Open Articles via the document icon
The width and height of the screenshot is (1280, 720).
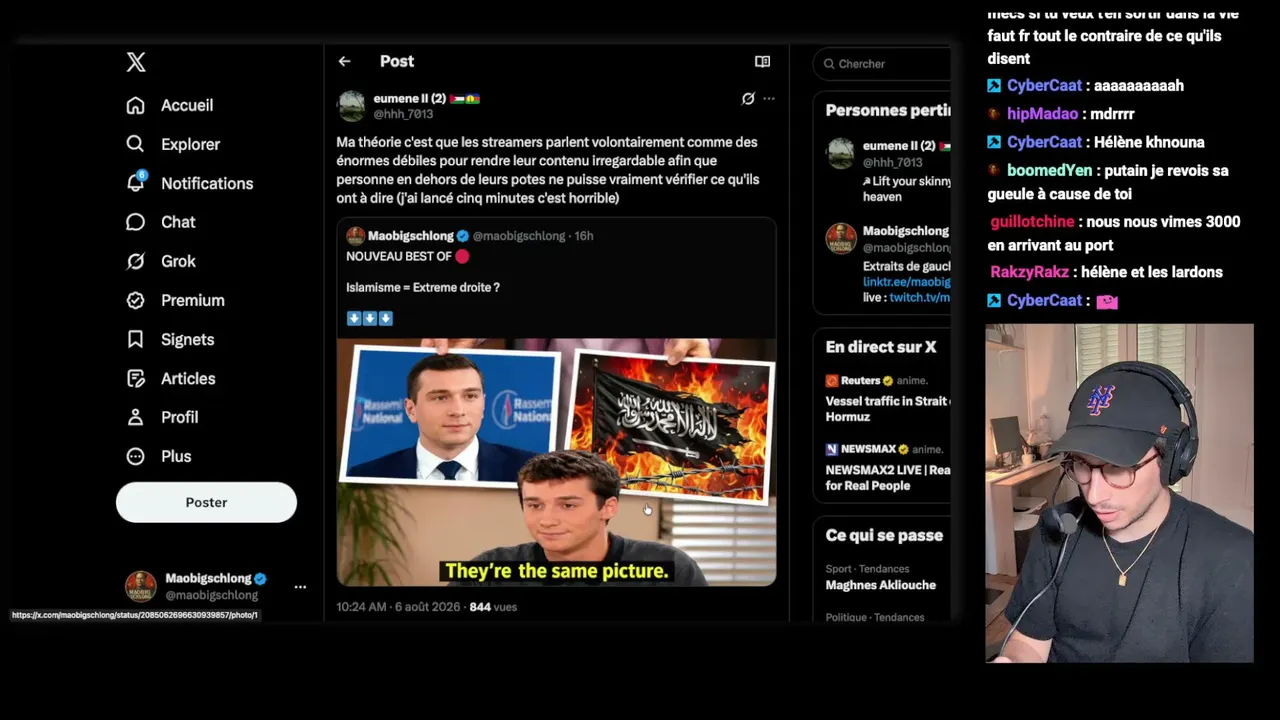coord(135,378)
